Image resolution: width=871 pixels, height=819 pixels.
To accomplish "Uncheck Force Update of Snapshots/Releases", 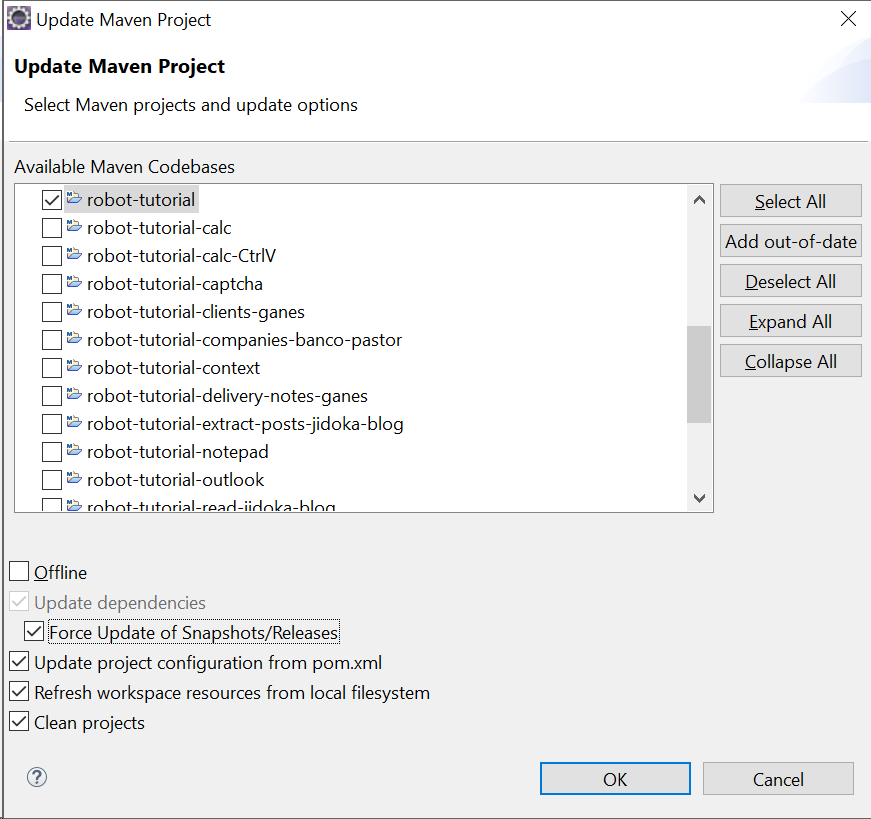I will click(x=35, y=632).
